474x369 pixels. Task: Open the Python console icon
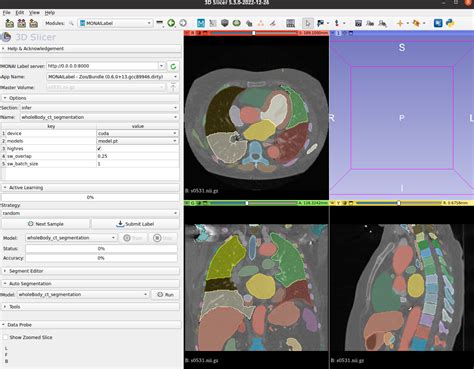pyautogui.click(x=450, y=23)
